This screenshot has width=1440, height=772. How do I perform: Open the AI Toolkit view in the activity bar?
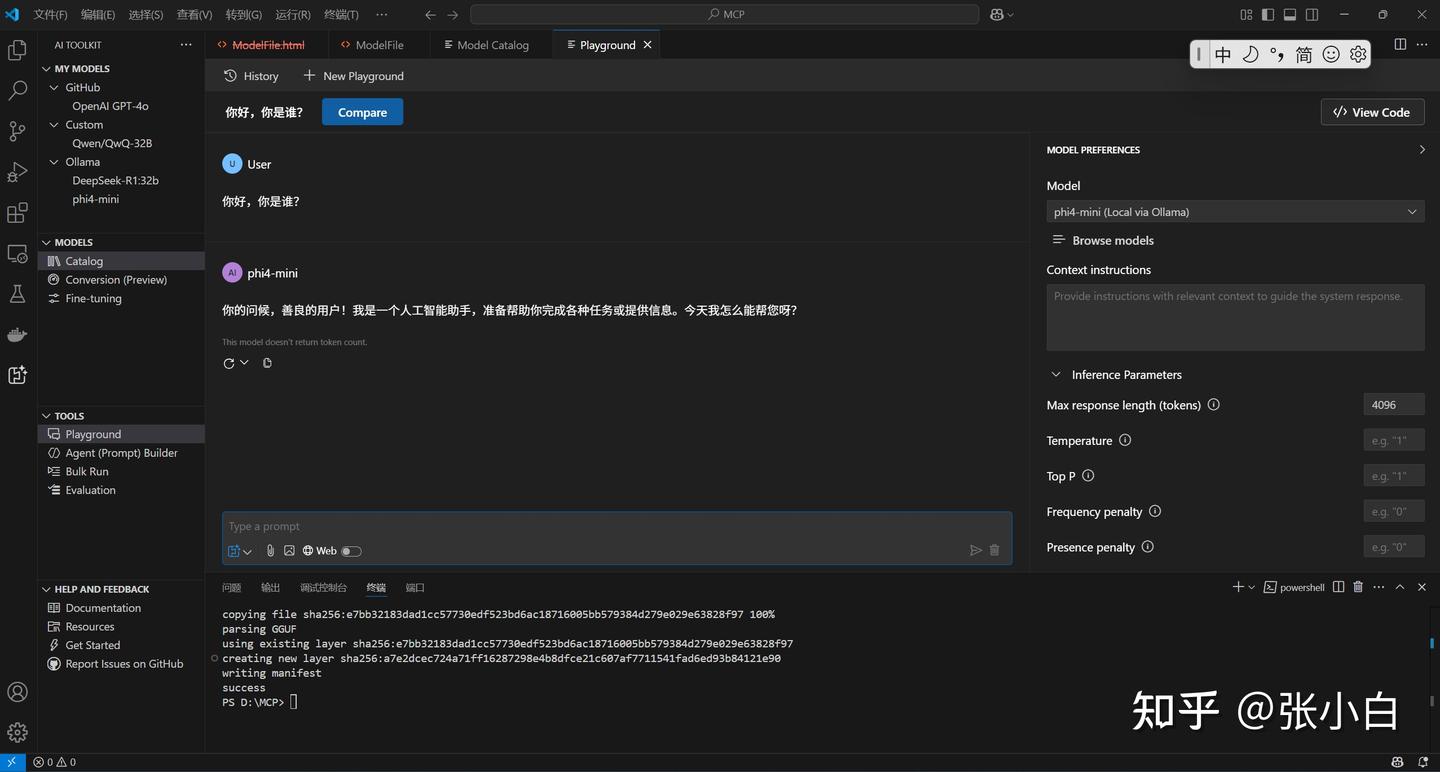17,375
